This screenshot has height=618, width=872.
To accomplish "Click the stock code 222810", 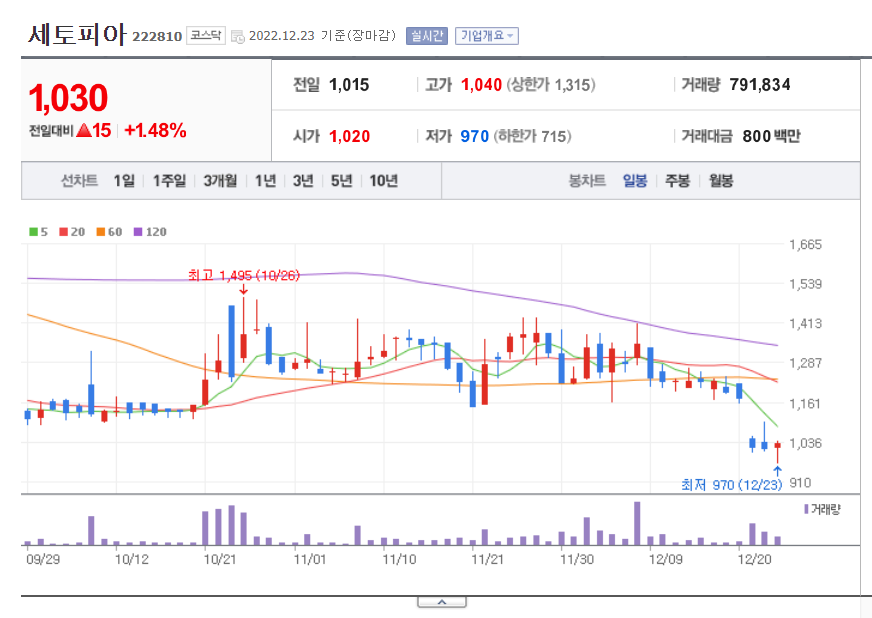I will pyautogui.click(x=157, y=37).
